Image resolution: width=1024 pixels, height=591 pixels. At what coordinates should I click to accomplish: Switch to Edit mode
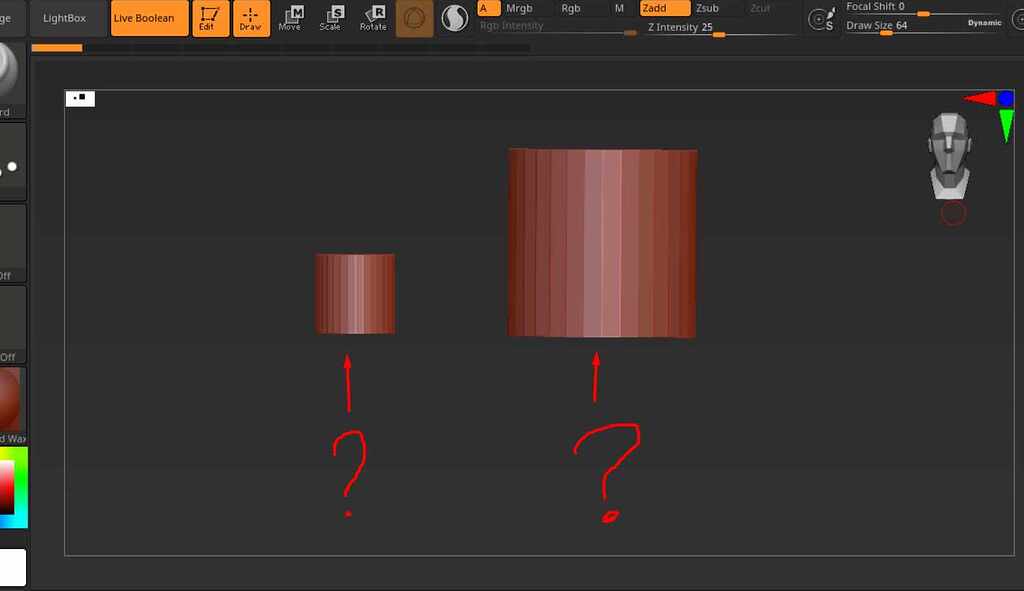click(210, 18)
